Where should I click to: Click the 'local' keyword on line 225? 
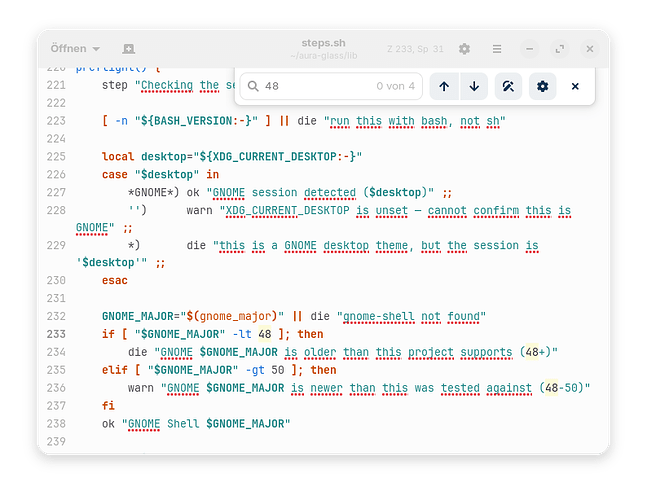coord(118,157)
